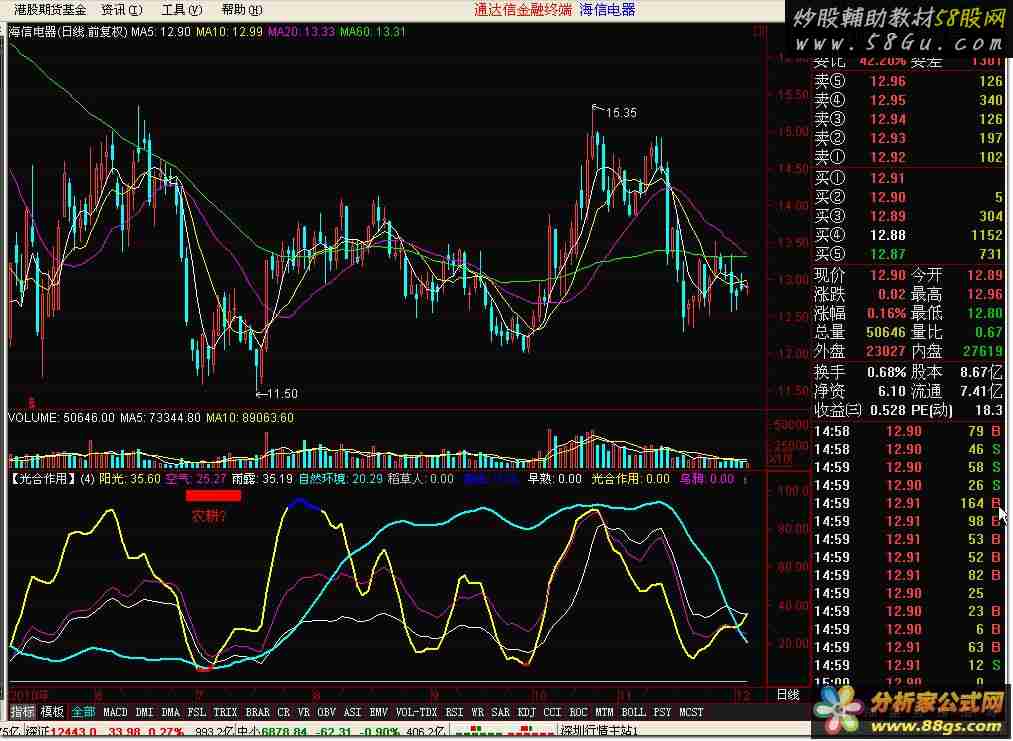Select the 模板 tab at bottom
1013x741 pixels.
(53, 712)
